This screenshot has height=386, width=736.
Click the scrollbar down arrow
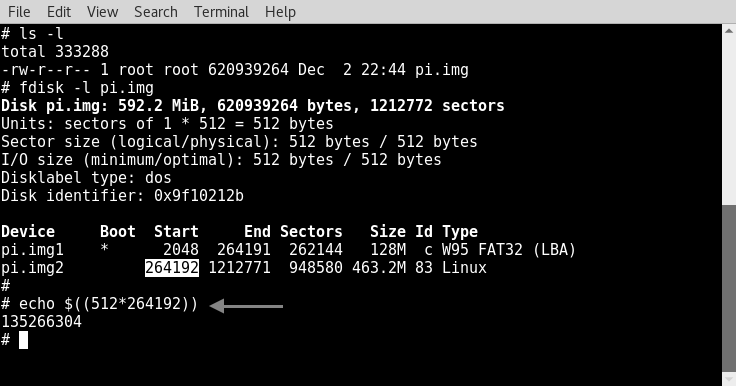click(x=729, y=378)
